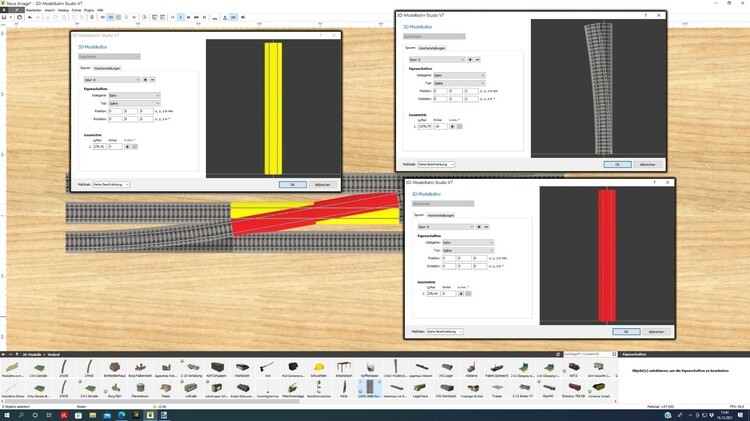Click the catalog up-level arrow

click(17, 355)
